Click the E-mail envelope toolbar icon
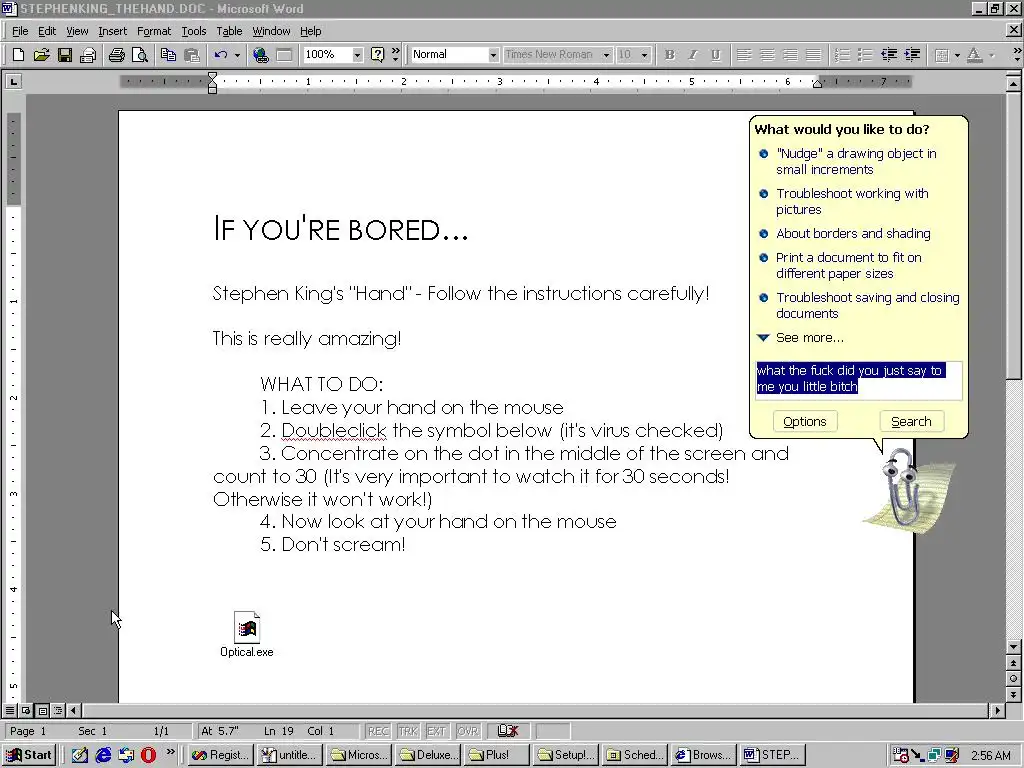 coord(88,55)
